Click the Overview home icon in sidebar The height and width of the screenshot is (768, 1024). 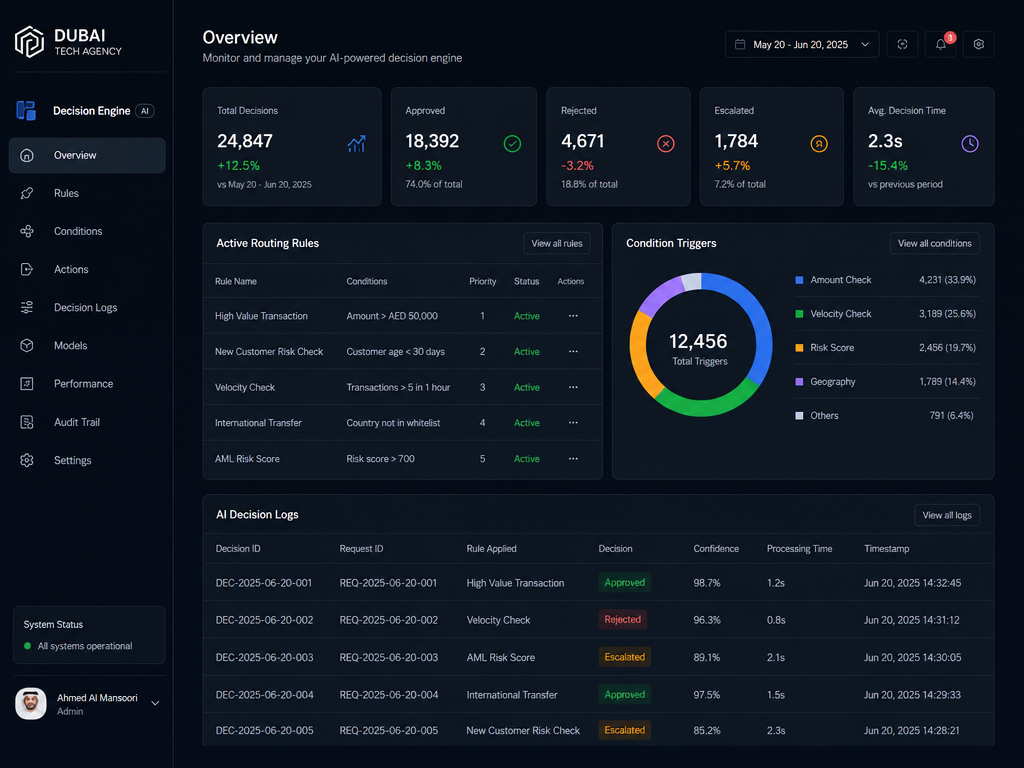[x=27, y=155]
